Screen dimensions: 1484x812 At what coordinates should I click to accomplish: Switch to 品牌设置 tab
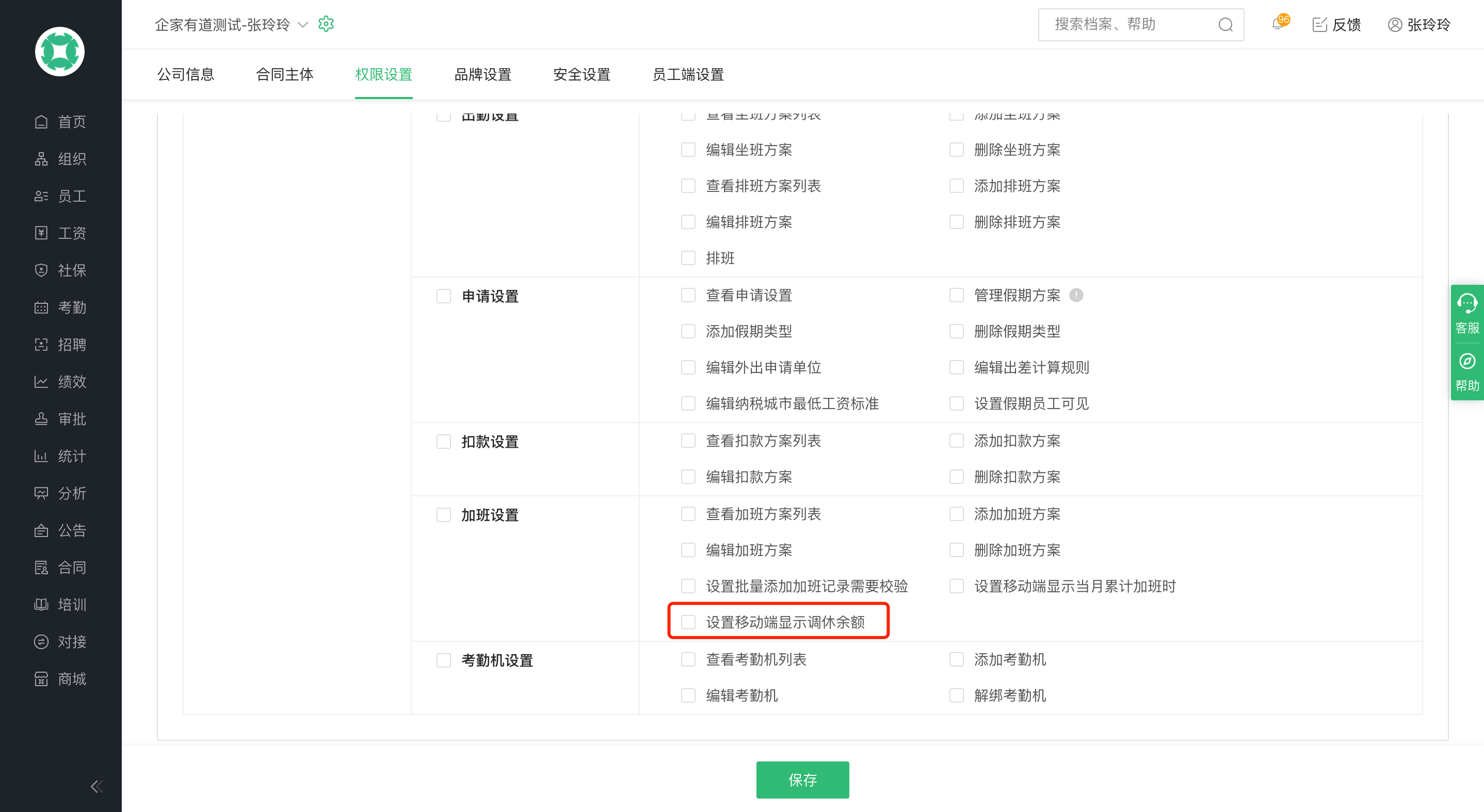click(483, 74)
